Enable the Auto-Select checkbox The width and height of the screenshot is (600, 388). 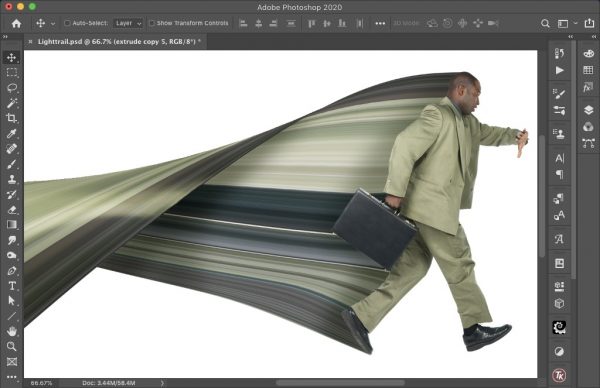coord(67,23)
